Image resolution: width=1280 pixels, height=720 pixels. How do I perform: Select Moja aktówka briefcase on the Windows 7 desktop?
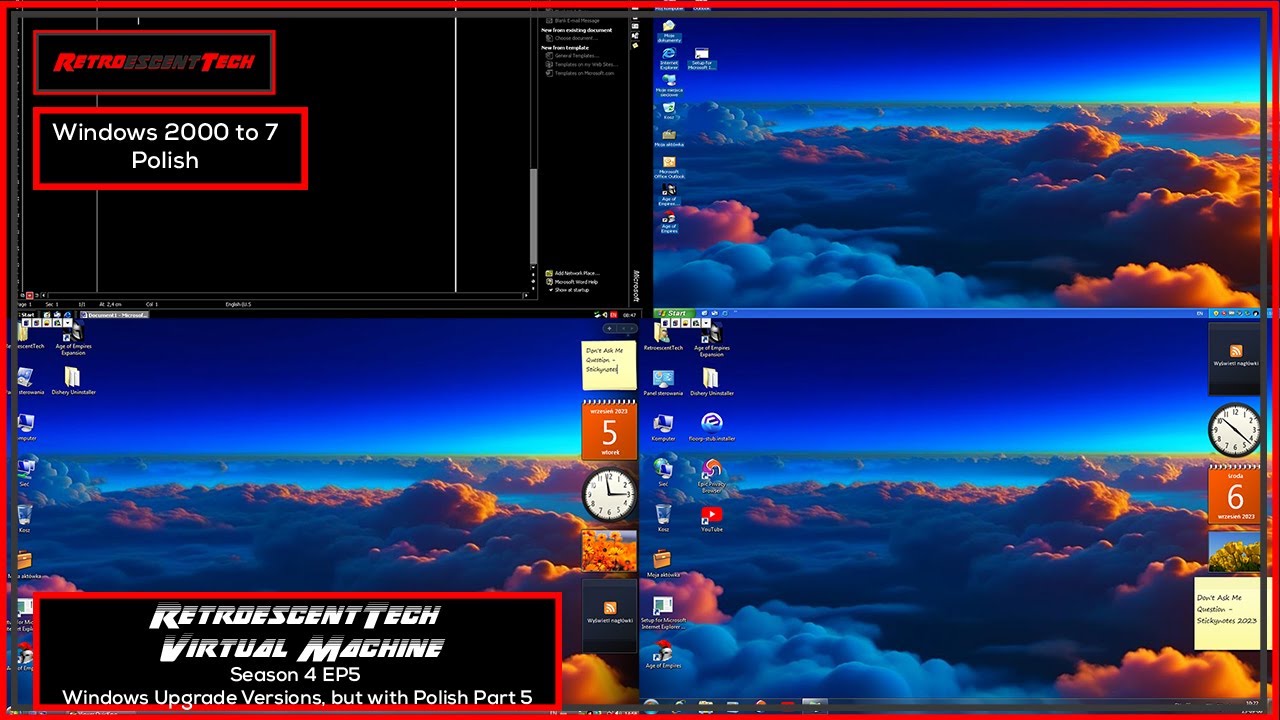[663, 563]
